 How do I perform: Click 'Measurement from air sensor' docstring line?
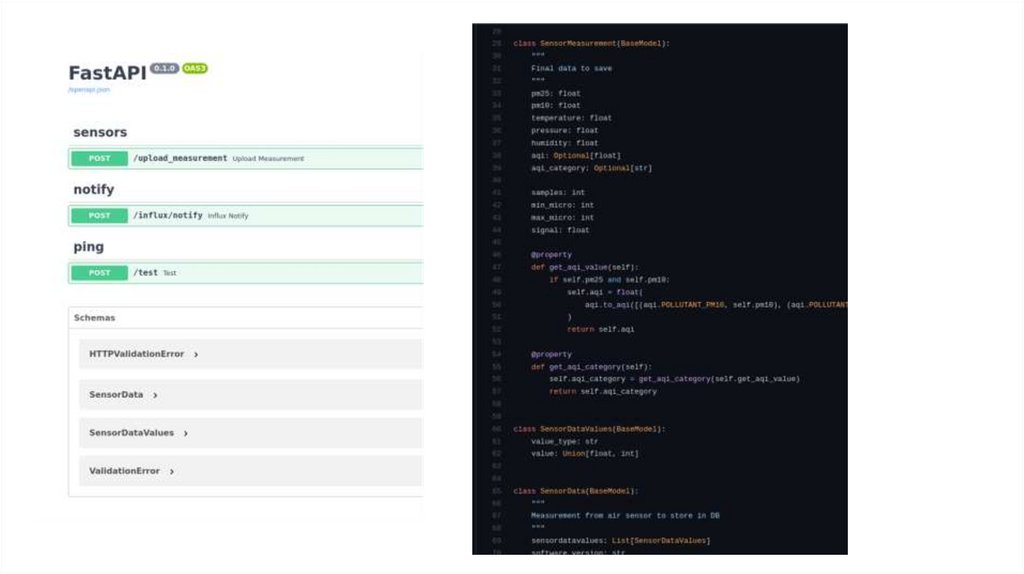[626, 515]
